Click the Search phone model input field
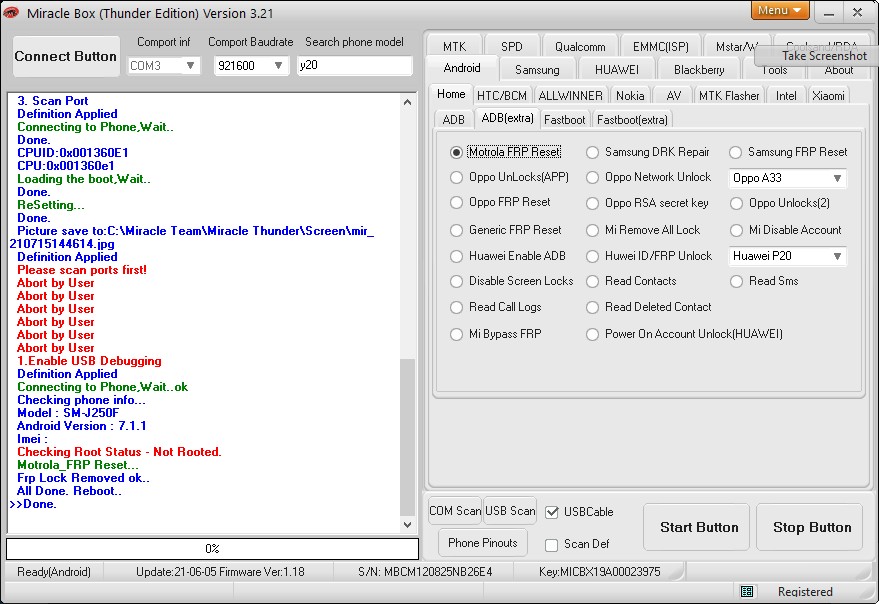The width and height of the screenshot is (879, 604). click(x=355, y=66)
